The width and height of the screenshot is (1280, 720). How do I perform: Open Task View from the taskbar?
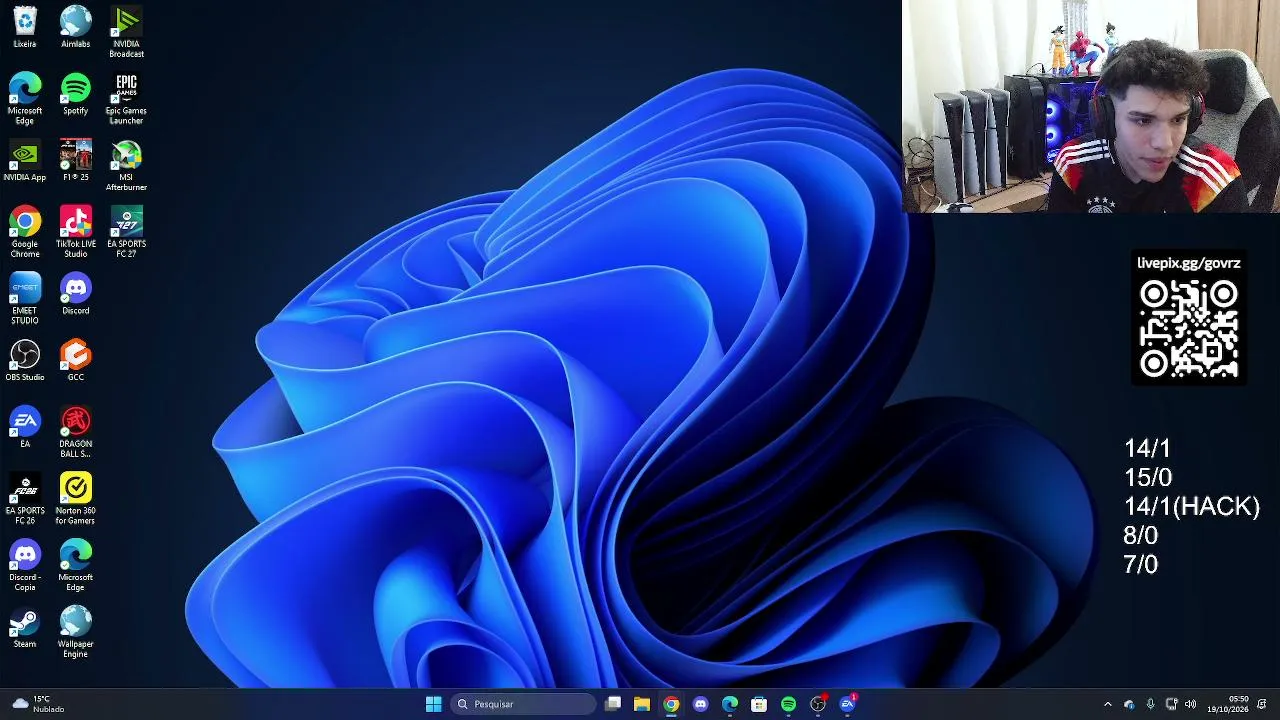(x=613, y=704)
